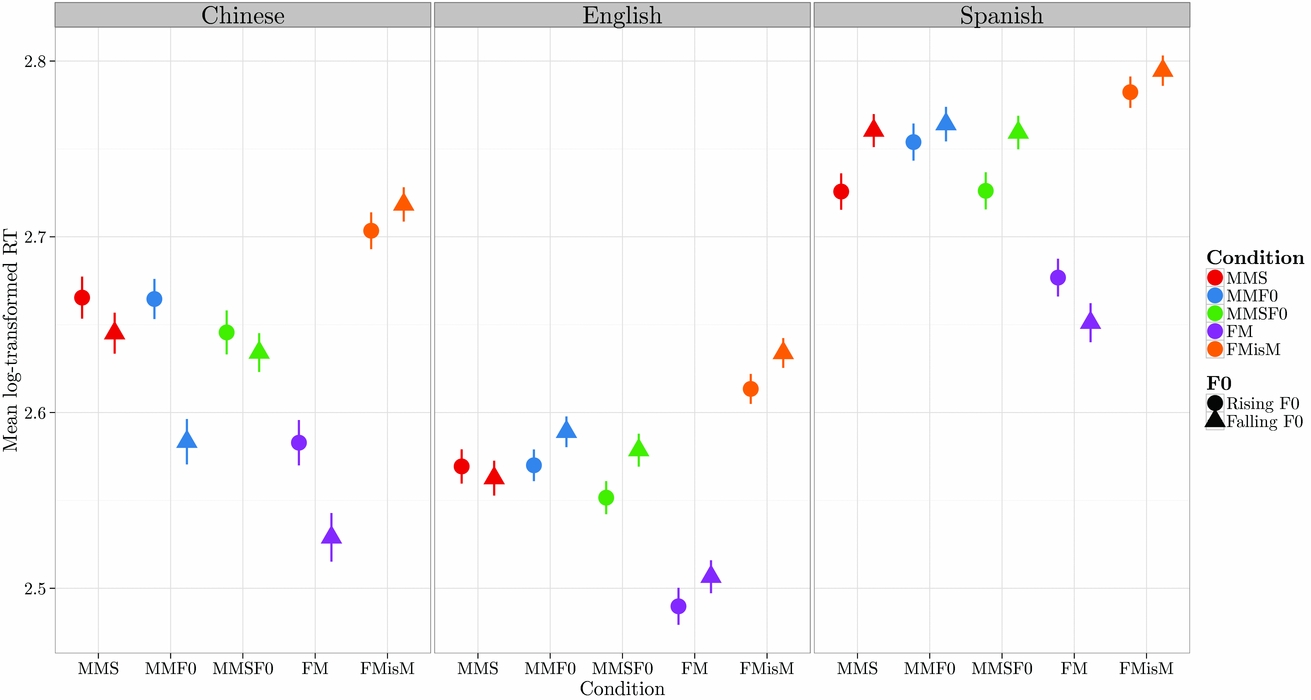1311x700 pixels.
Task: Click the Condition legend title
Action: [x=1254, y=258]
